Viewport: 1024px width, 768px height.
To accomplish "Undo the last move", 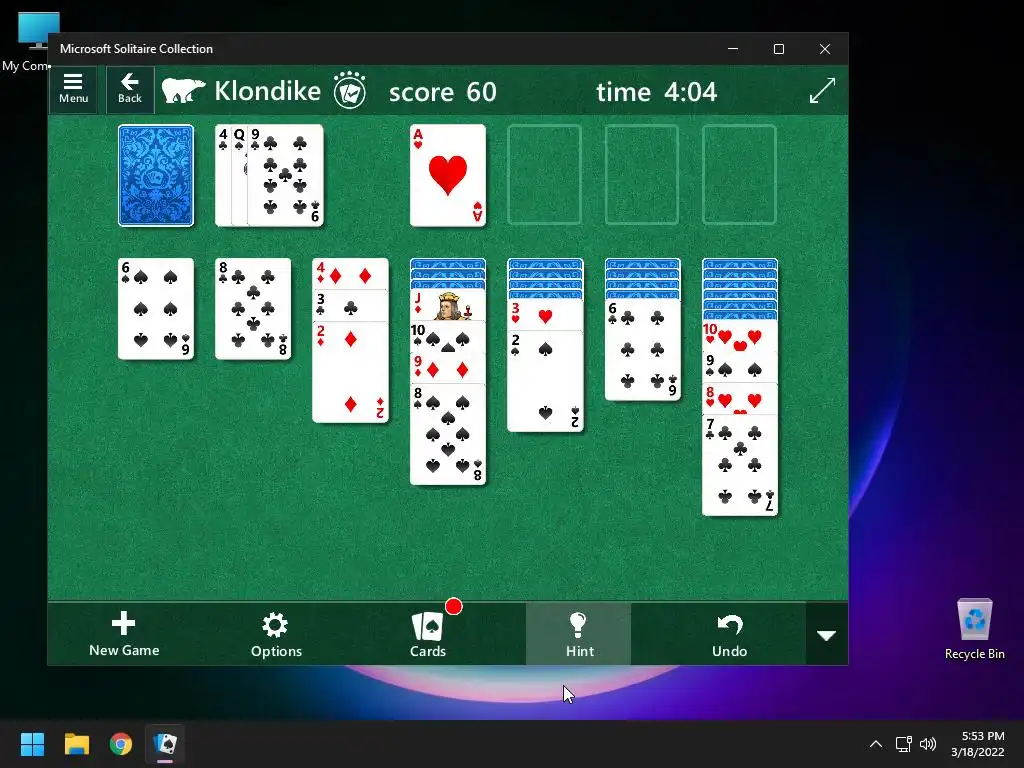I will click(x=729, y=634).
